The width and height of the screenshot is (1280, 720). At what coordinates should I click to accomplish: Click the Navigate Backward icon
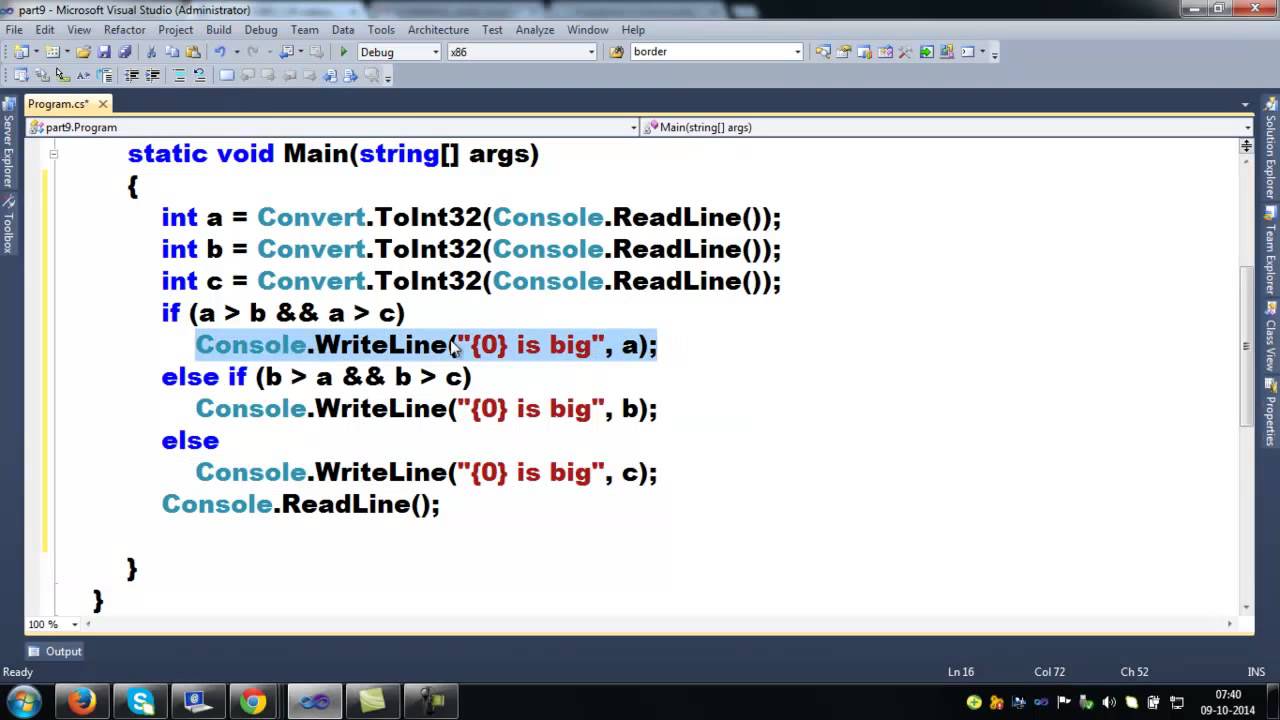[287, 52]
